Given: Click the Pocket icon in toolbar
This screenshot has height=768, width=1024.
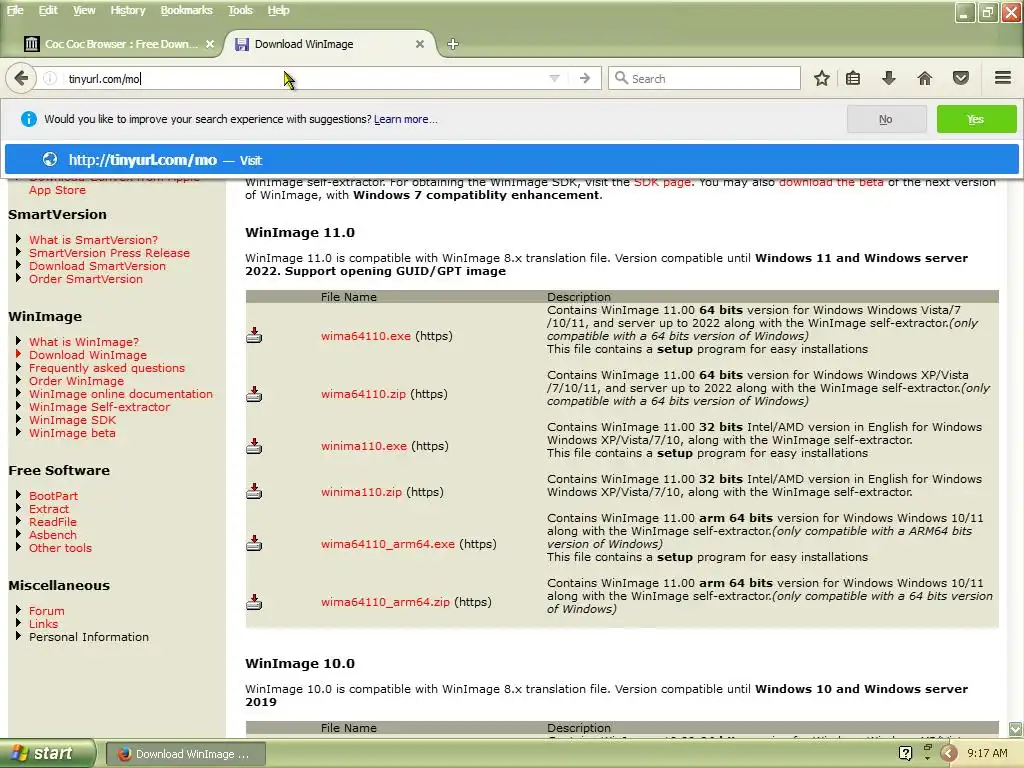Looking at the screenshot, I should click(961, 78).
